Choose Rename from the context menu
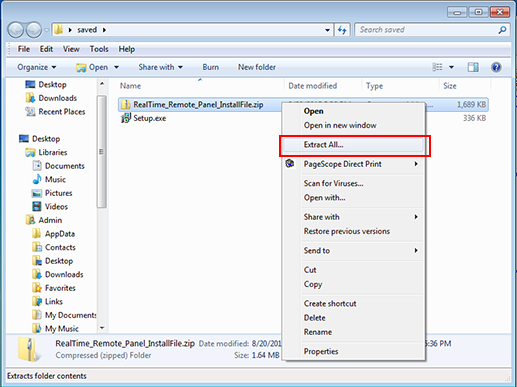Viewport: 517px width, 387px height. [x=354, y=332]
